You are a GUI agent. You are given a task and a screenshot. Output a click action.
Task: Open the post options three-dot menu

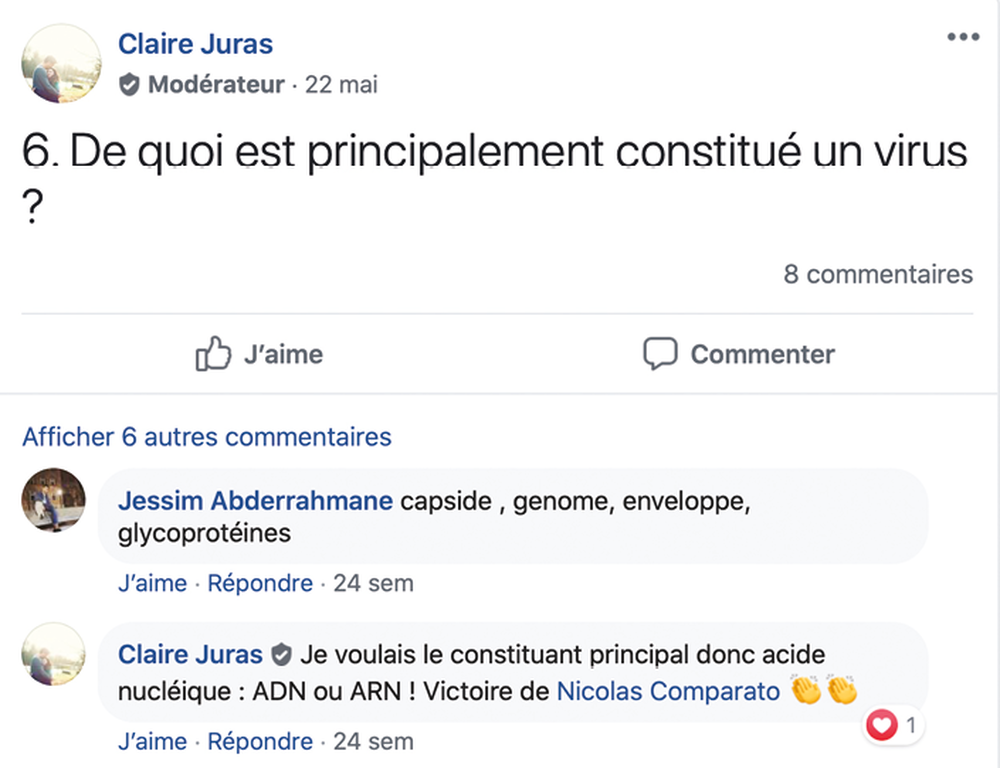click(x=962, y=37)
